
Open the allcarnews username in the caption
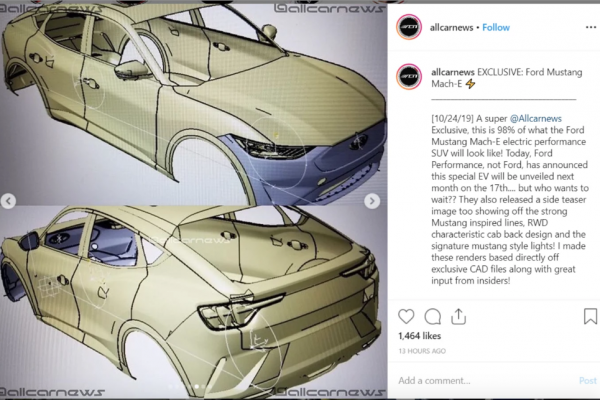453,72
